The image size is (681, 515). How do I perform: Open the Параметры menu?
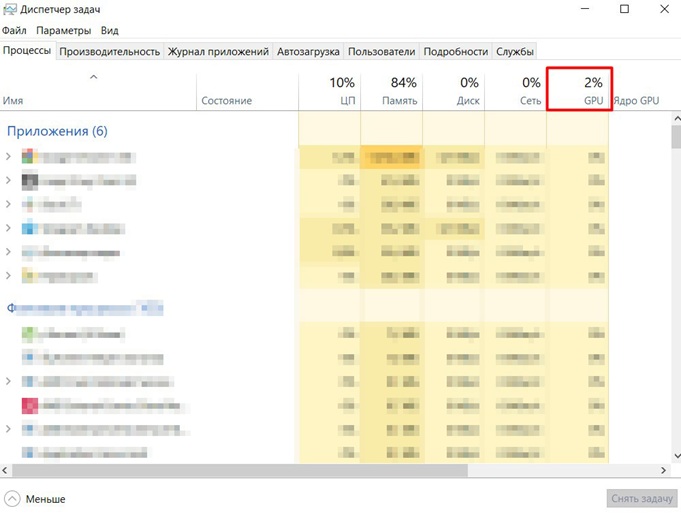(63, 30)
